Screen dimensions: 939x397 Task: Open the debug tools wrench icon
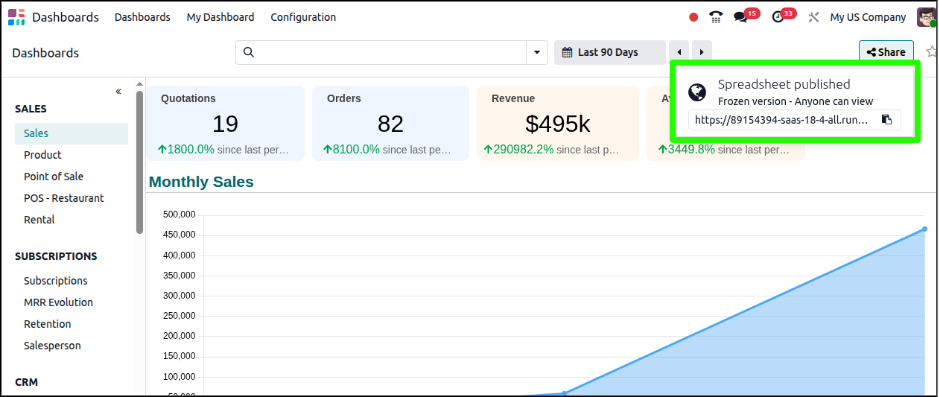[x=813, y=17]
